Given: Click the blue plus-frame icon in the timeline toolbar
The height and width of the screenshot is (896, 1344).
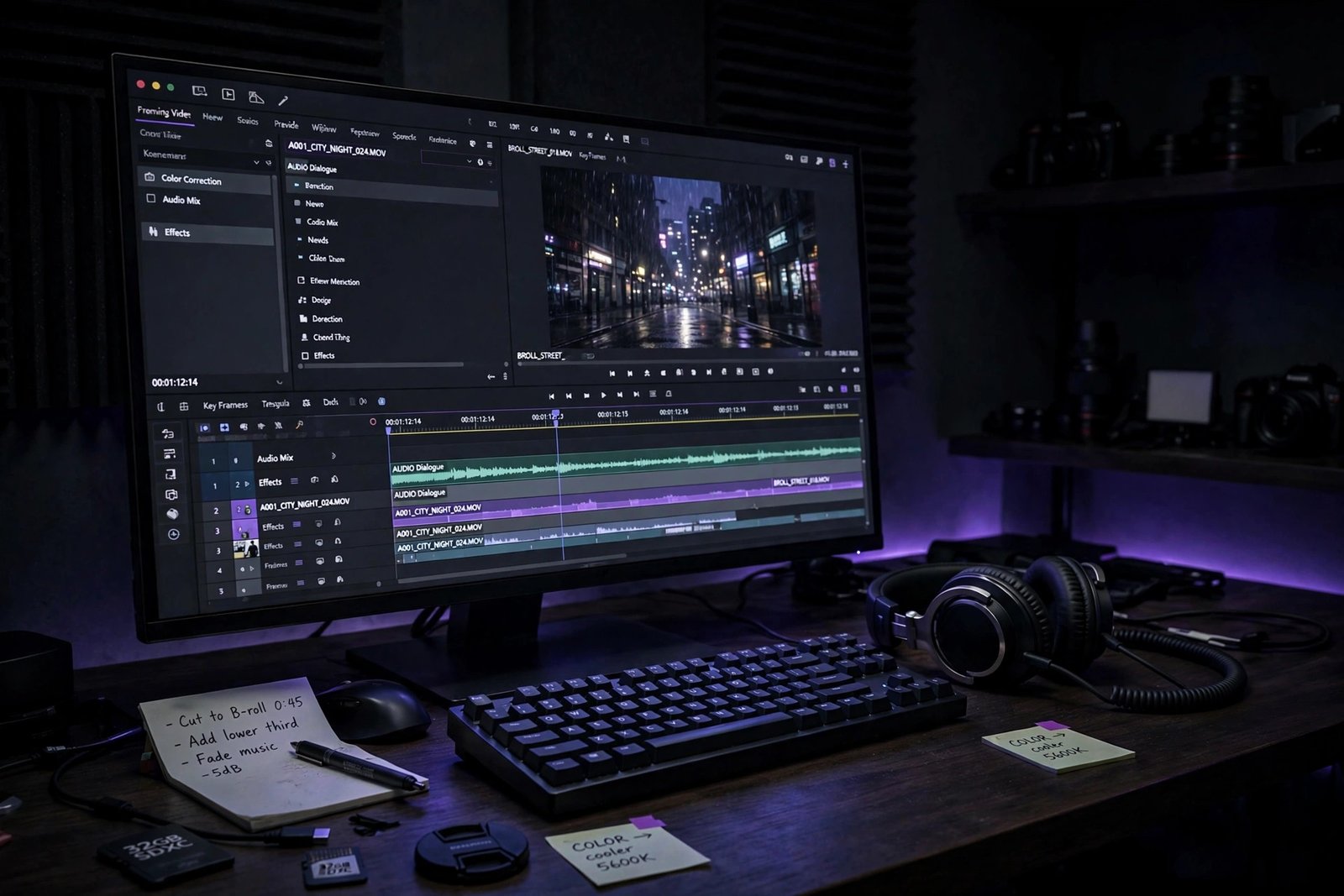Looking at the screenshot, I should (224, 427).
